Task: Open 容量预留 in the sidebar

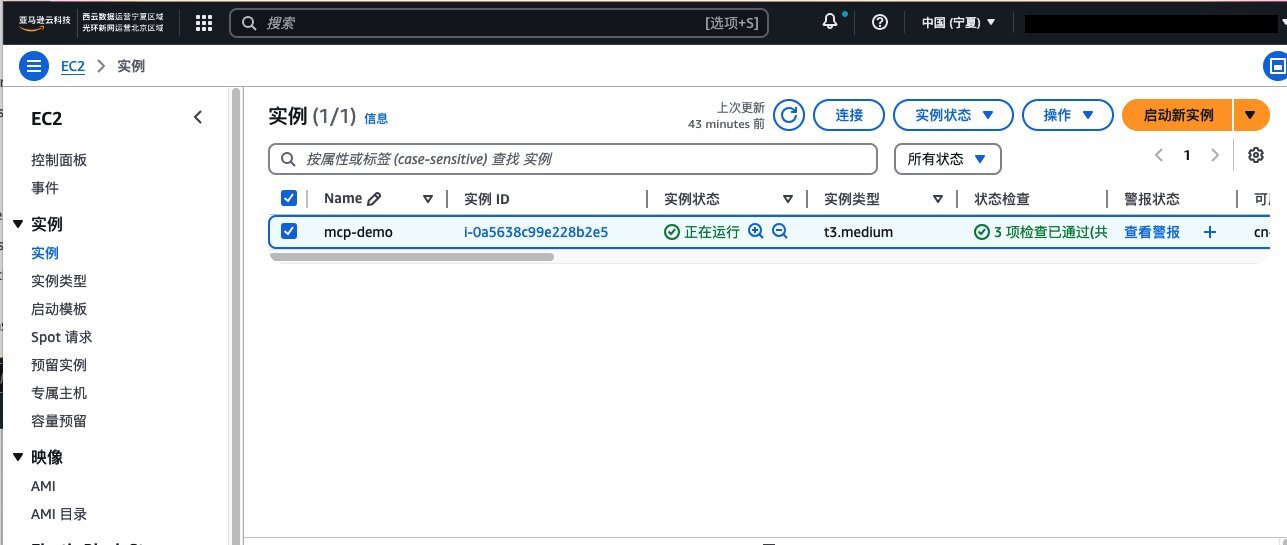Action: [x=59, y=421]
